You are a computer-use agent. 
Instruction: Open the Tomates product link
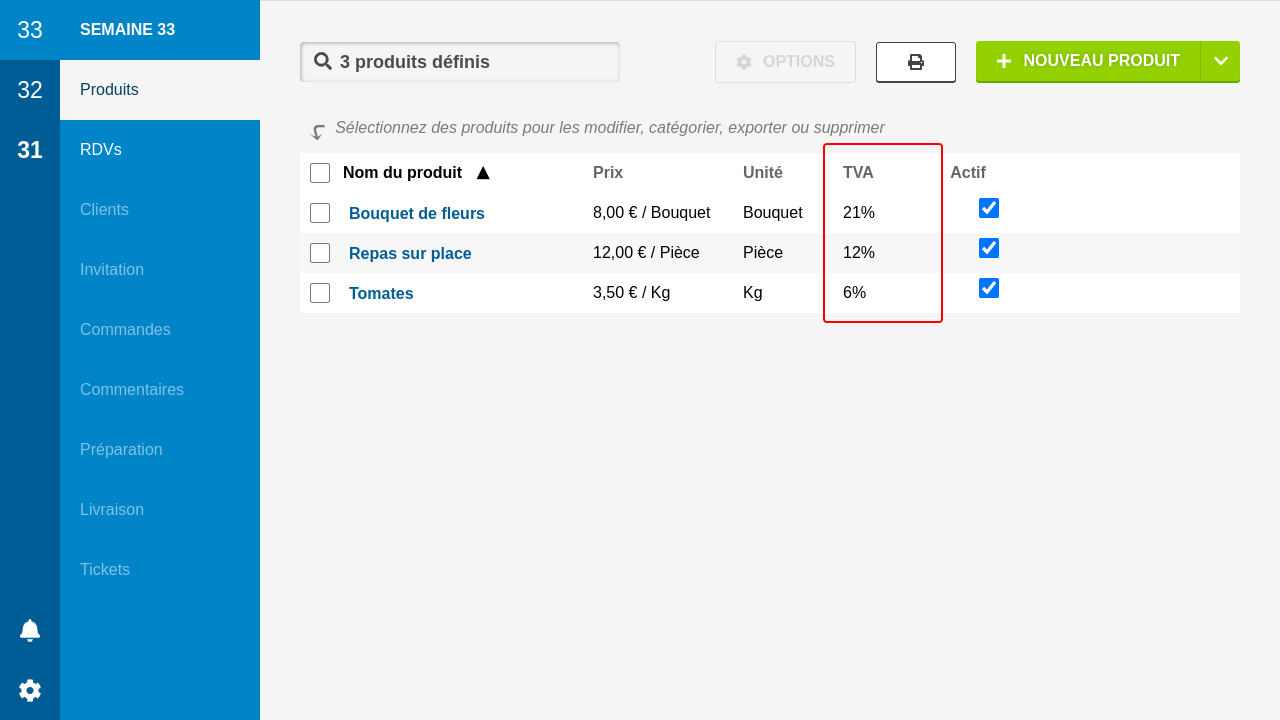click(381, 293)
